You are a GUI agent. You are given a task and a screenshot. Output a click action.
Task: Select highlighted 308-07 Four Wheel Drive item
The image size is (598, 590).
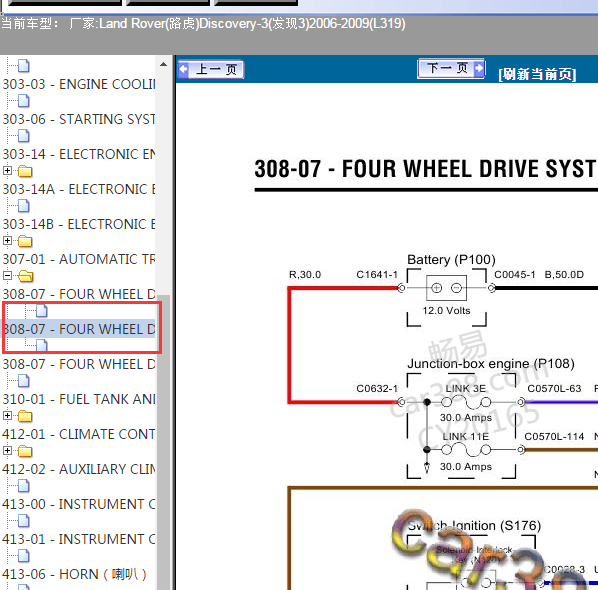coord(79,329)
